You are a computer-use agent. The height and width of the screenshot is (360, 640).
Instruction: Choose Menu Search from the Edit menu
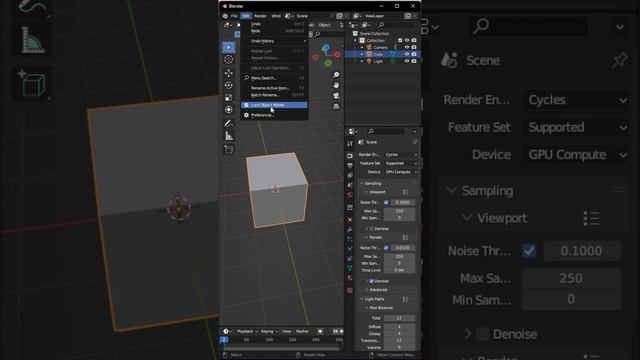[274, 78]
